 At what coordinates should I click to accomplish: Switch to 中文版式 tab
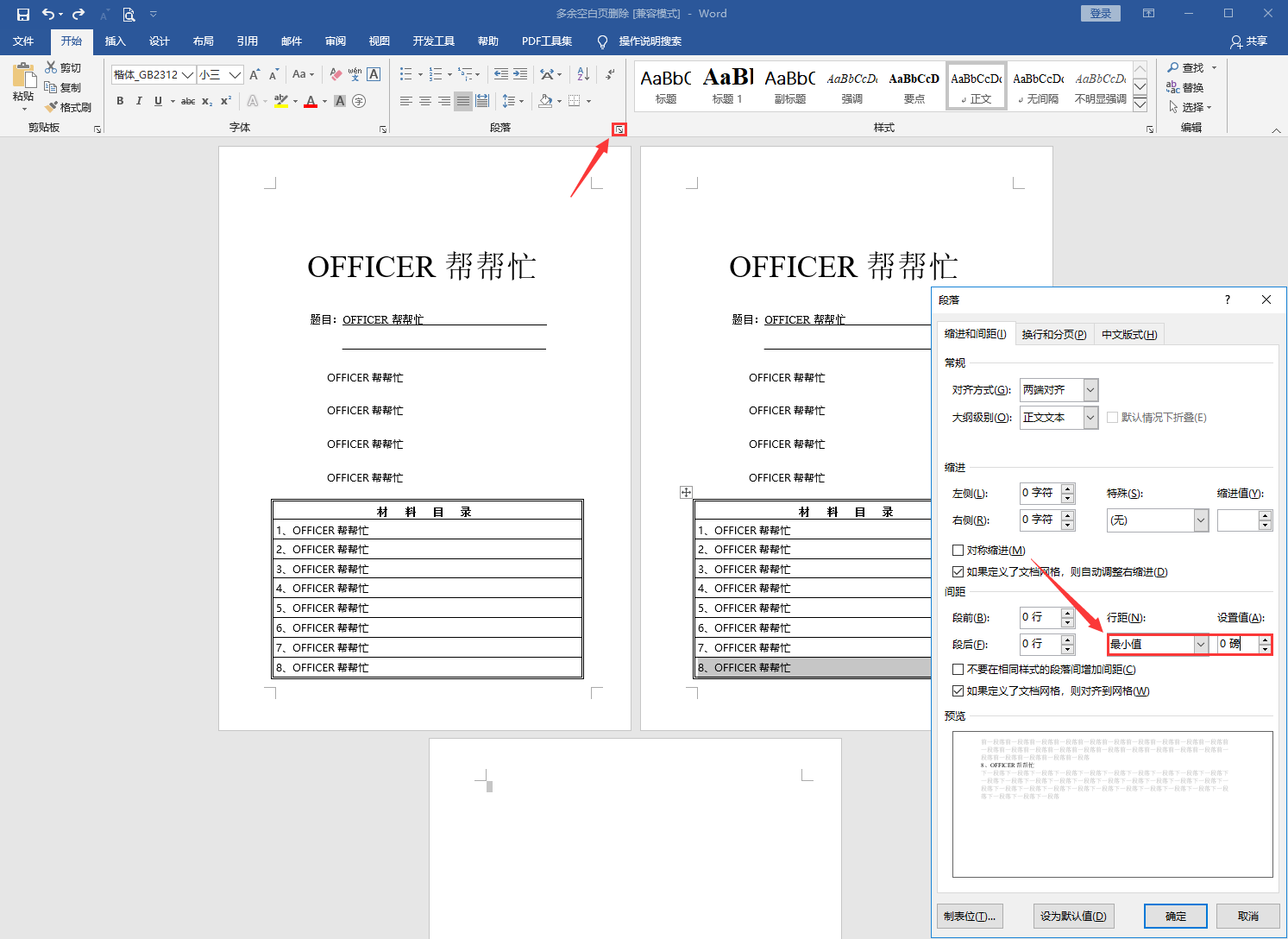point(1129,334)
